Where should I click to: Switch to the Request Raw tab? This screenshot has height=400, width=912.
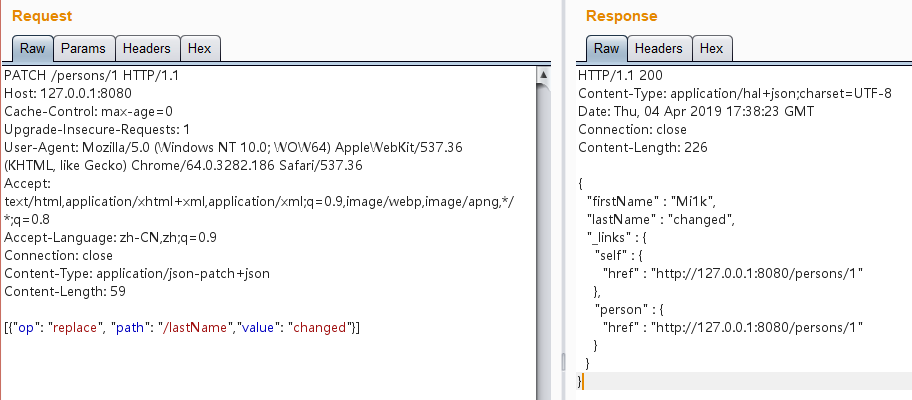tap(31, 48)
